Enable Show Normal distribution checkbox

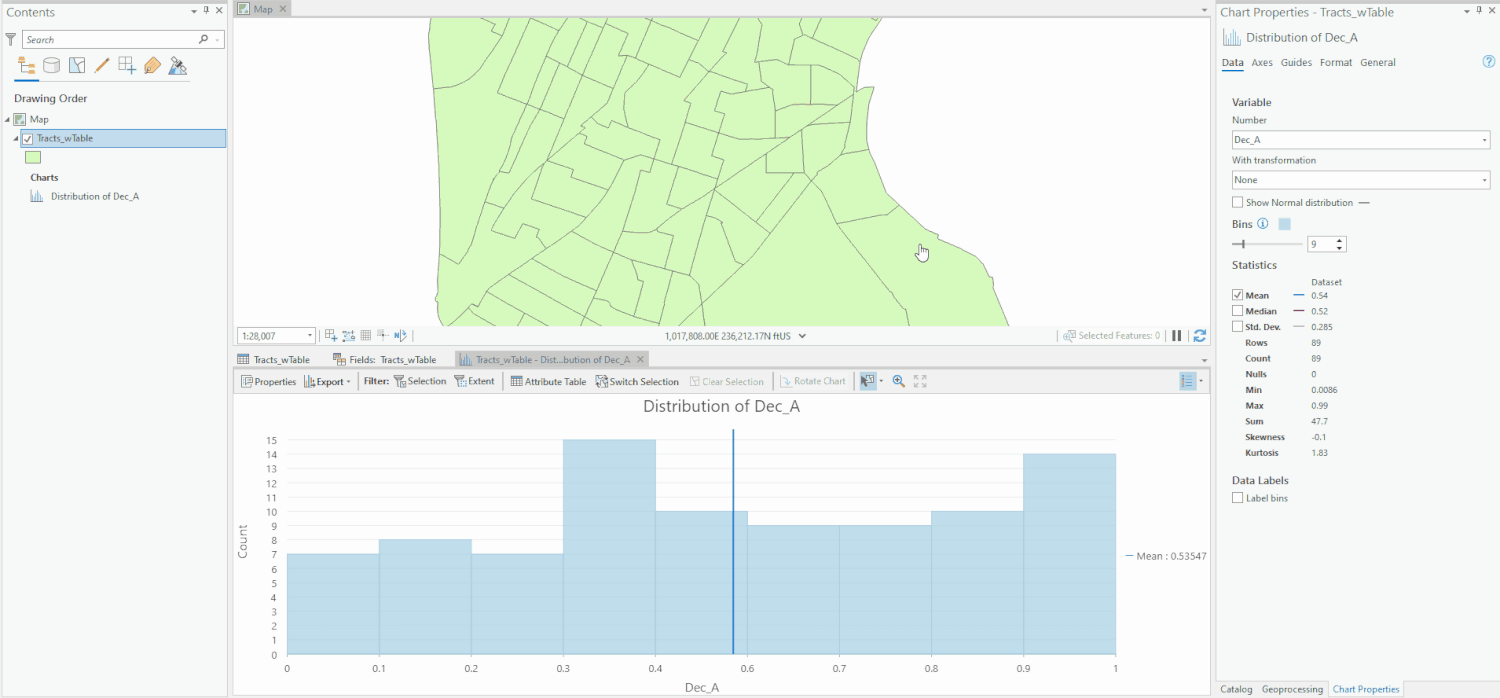pyautogui.click(x=1238, y=203)
